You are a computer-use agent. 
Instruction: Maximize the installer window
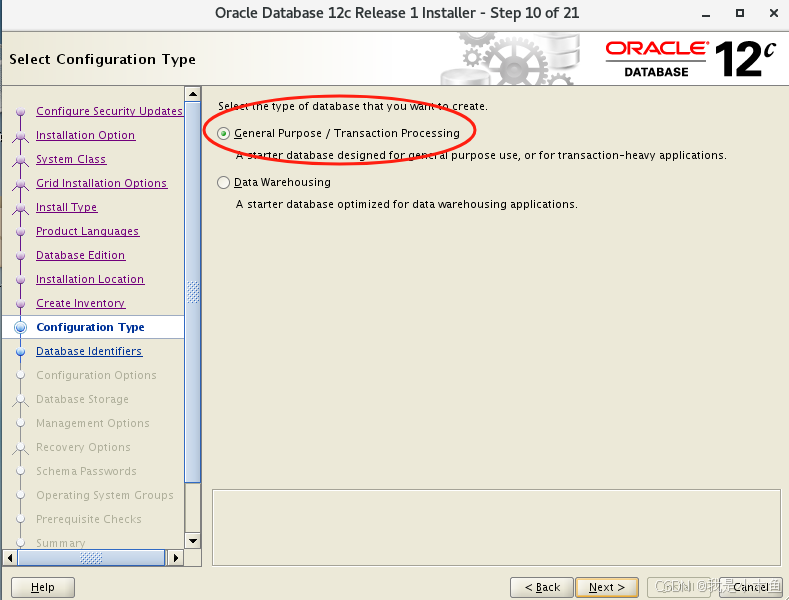coord(740,13)
